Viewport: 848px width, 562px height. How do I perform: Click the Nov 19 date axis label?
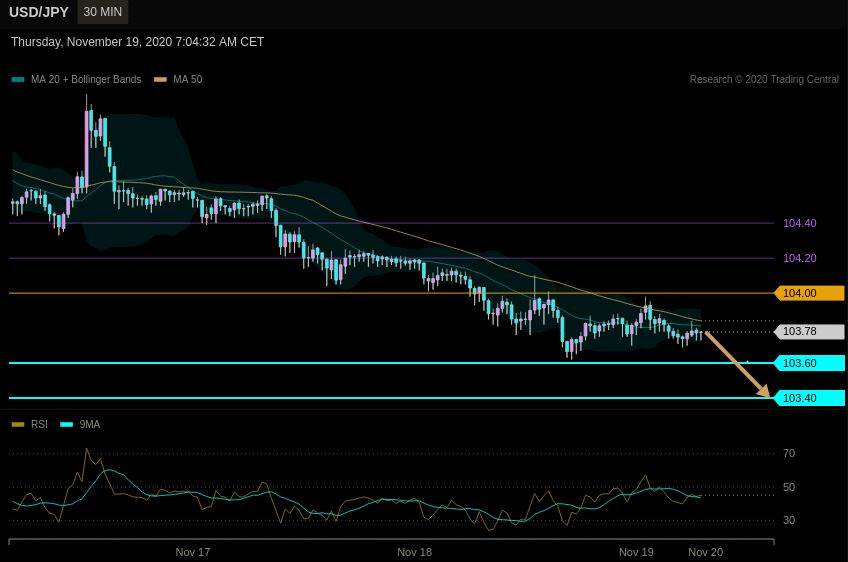[636, 552]
